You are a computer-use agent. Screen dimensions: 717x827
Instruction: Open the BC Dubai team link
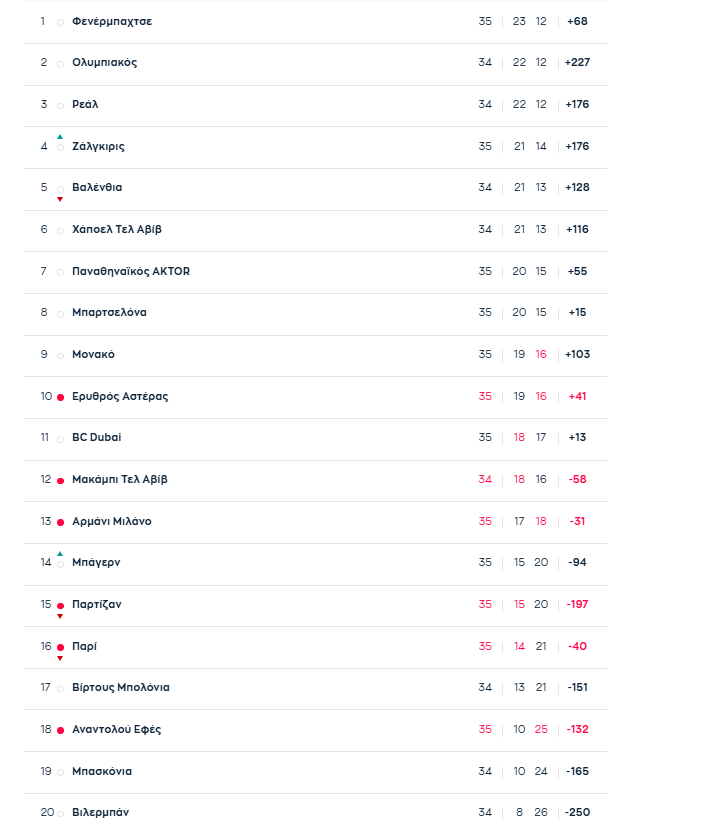(x=96, y=437)
